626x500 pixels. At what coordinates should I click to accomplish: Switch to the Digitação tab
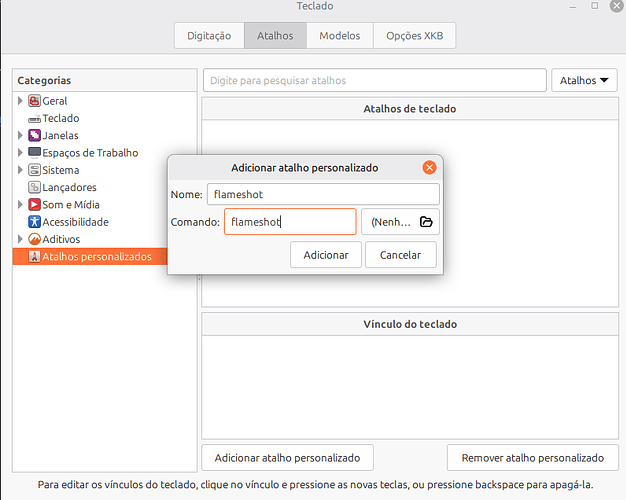[x=209, y=36]
